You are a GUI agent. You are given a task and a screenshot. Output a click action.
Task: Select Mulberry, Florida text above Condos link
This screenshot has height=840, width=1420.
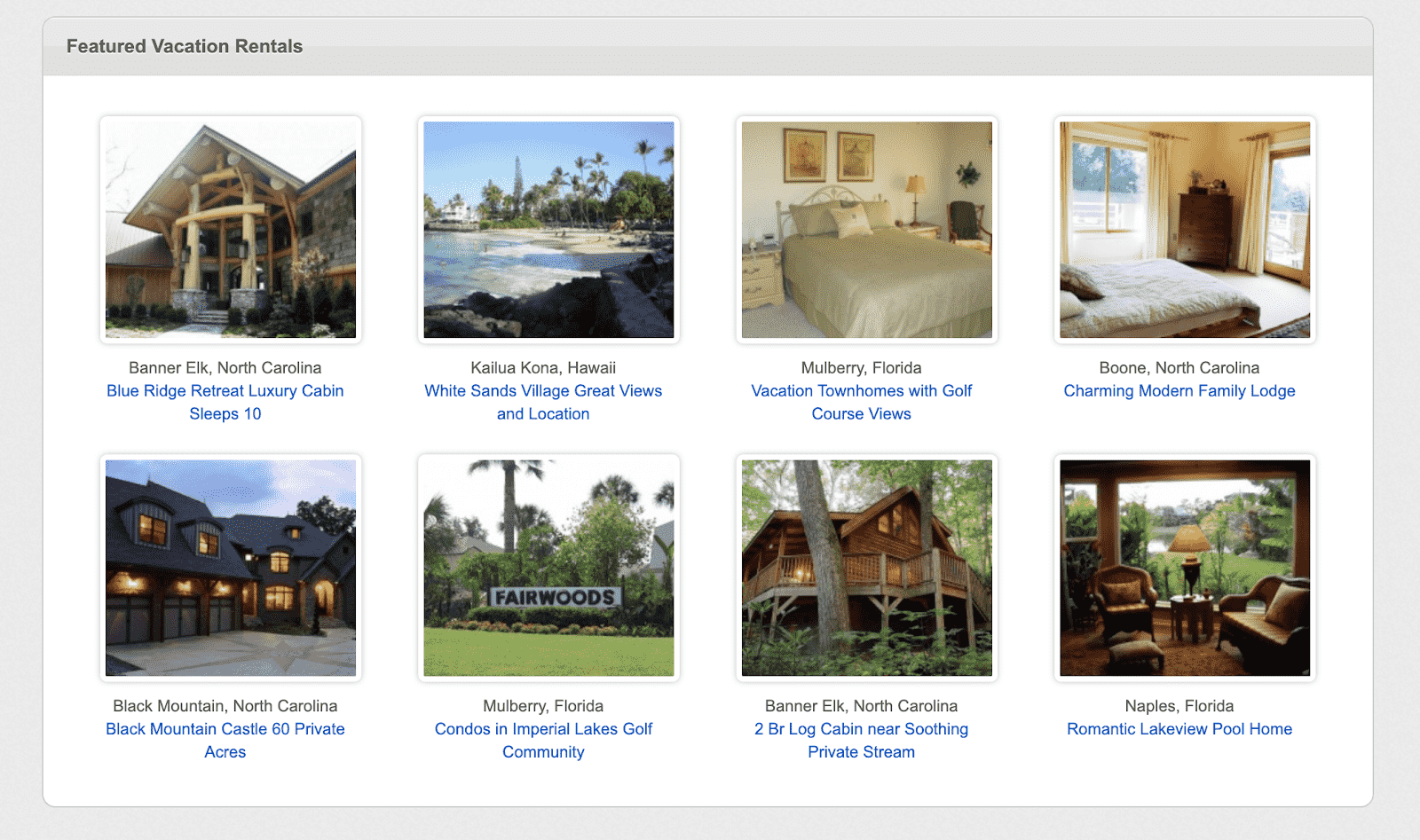(543, 705)
